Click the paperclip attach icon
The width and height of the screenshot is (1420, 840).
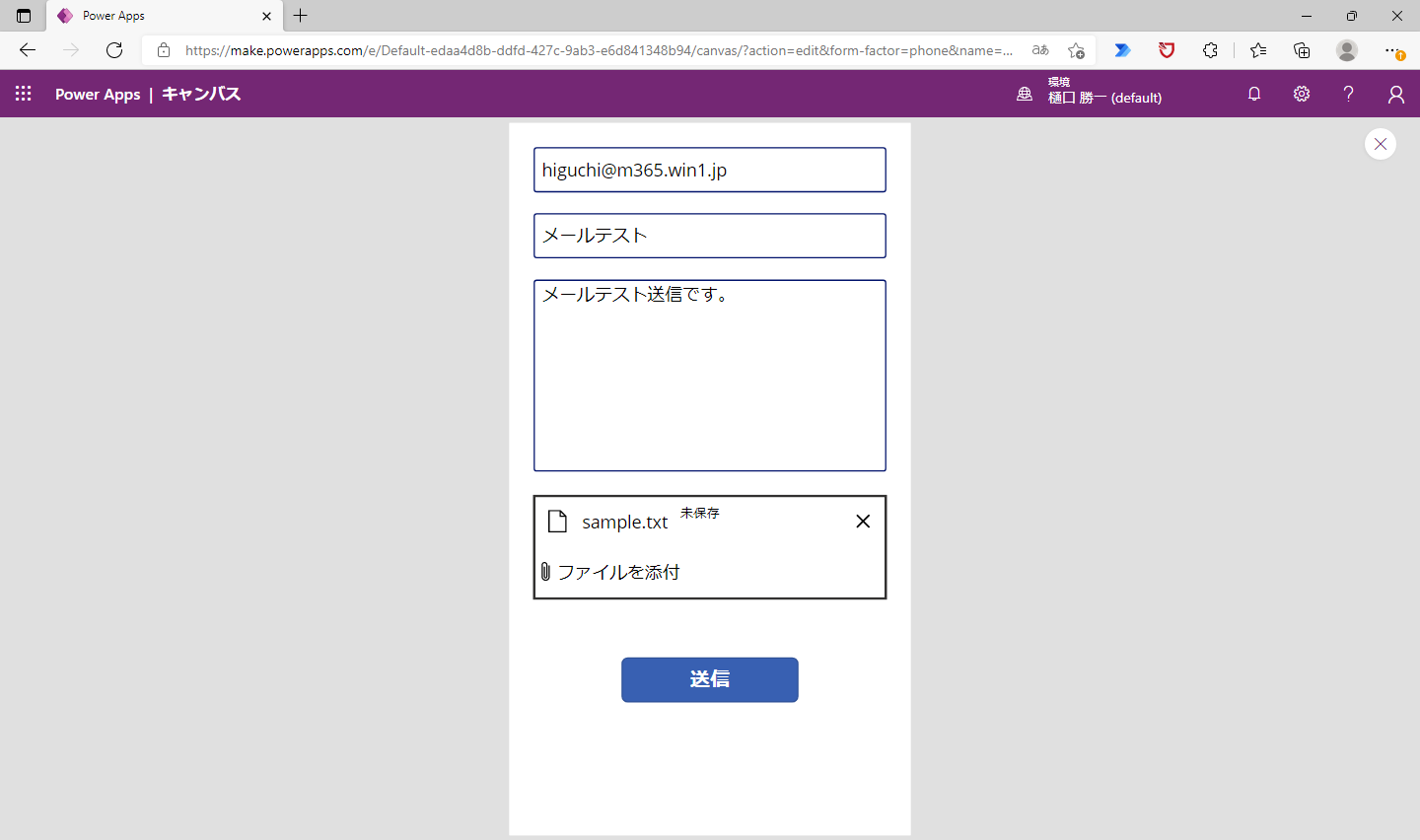tap(545, 572)
